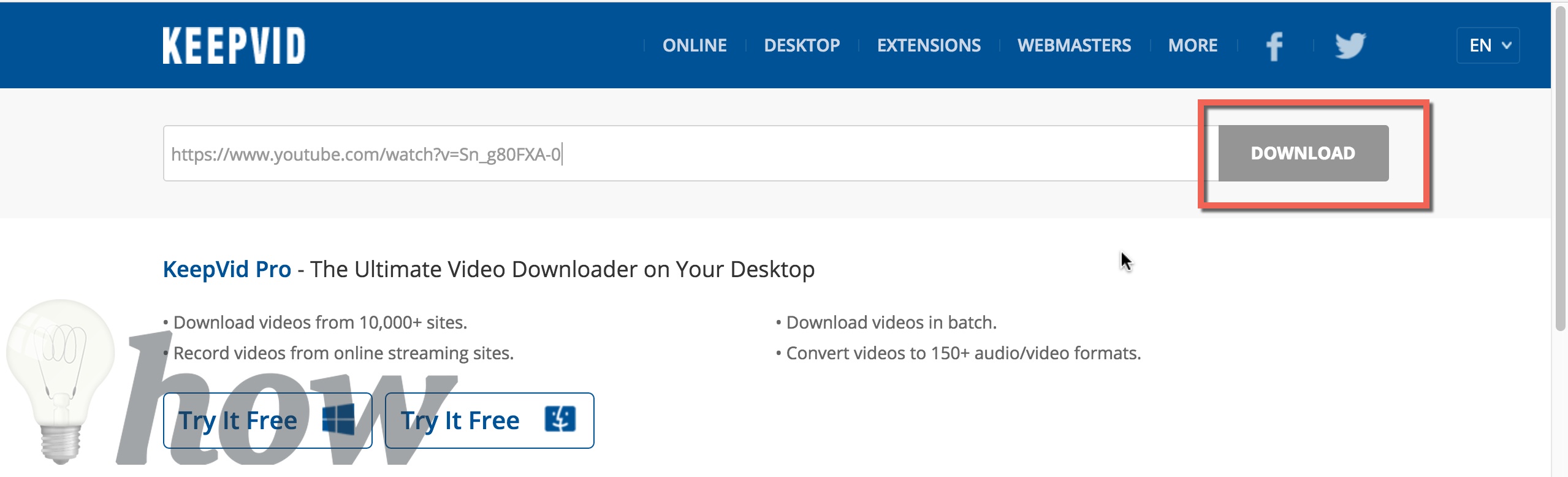
Task: Open the MORE menu item
Action: [x=1193, y=45]
